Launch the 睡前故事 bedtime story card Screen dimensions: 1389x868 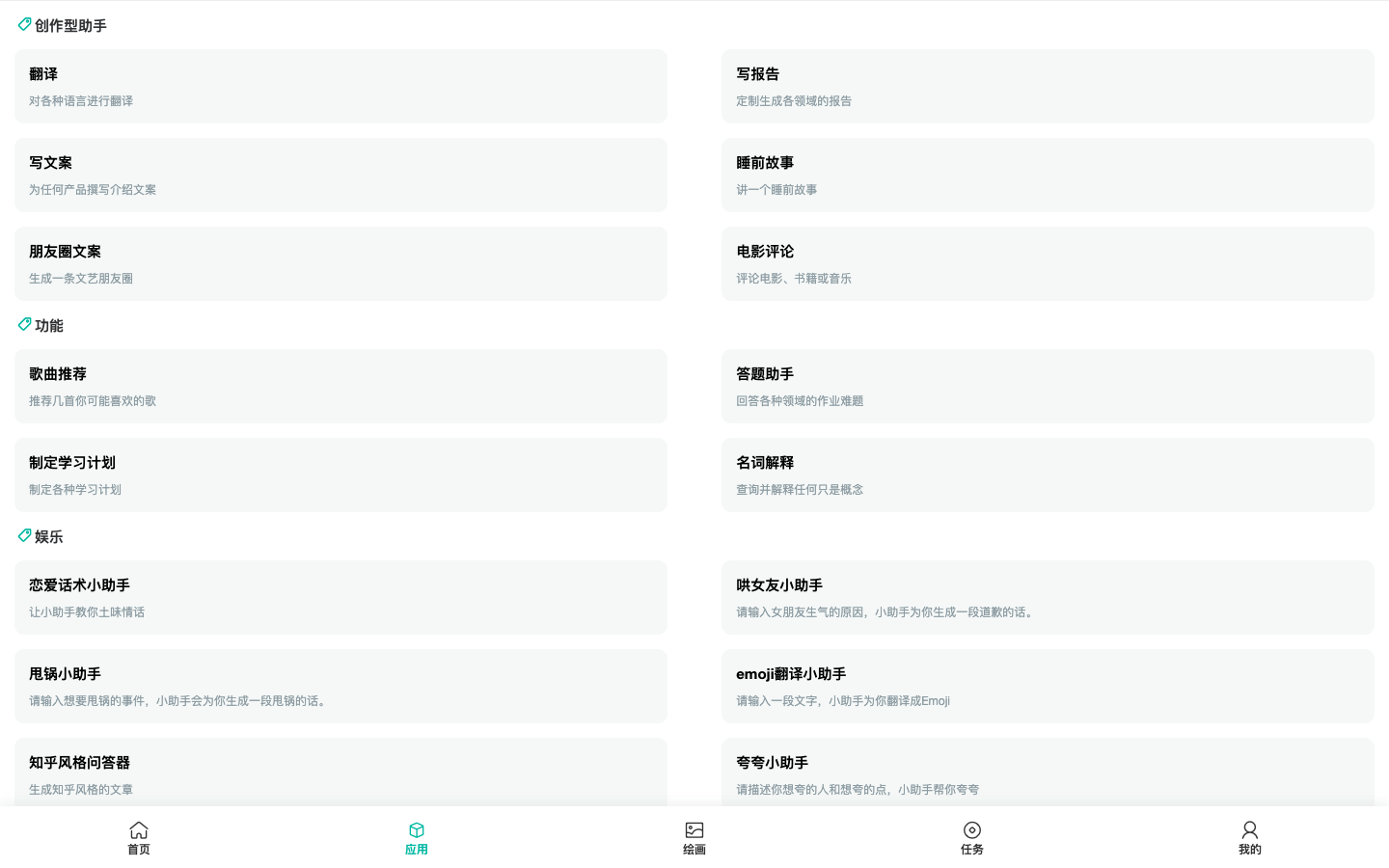coord(1048,176)
